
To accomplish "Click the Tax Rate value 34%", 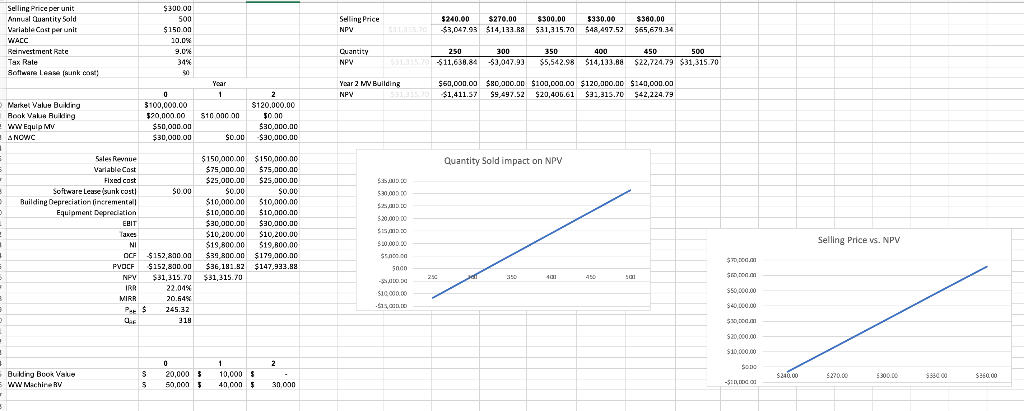I will click(x=184, y=61).
